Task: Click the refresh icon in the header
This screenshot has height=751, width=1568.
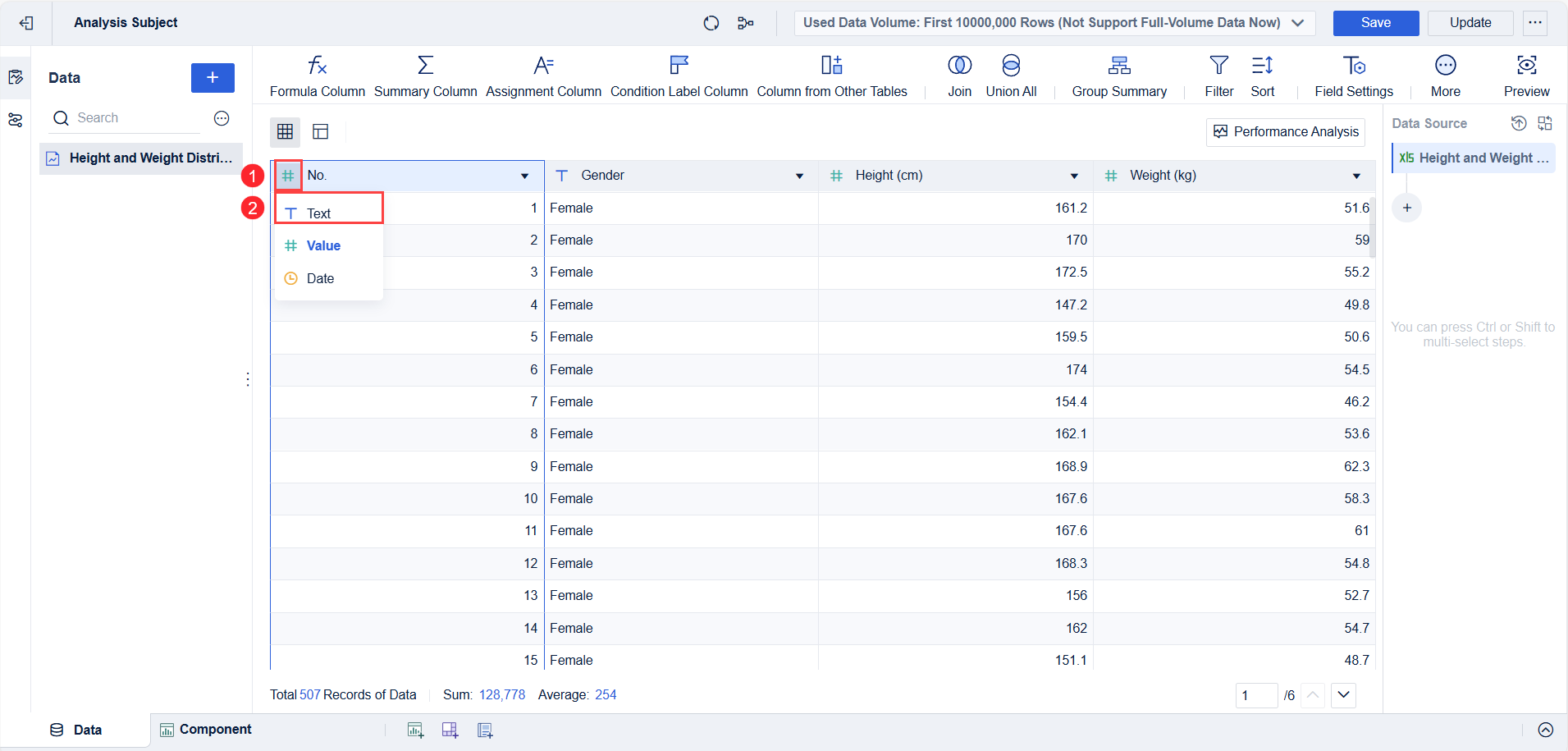Action: [x=711, y=23]
